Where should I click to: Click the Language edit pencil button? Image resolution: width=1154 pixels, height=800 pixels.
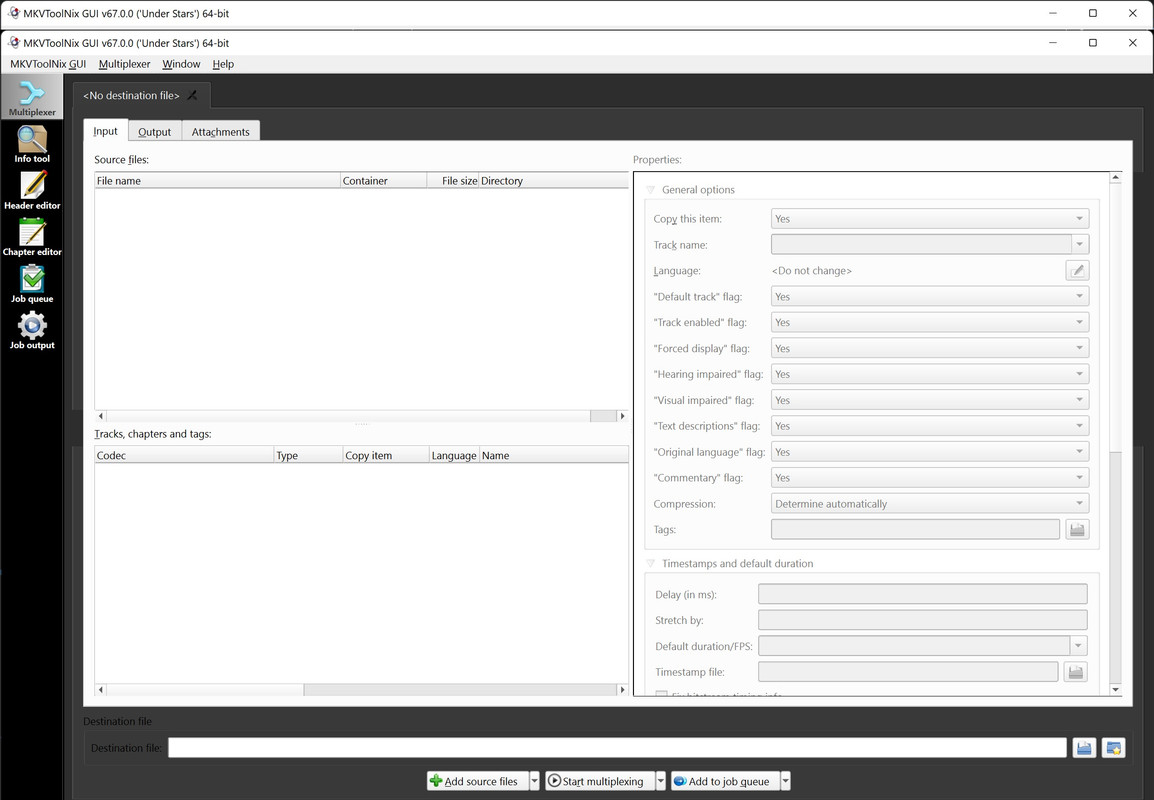click(1077, 271)
